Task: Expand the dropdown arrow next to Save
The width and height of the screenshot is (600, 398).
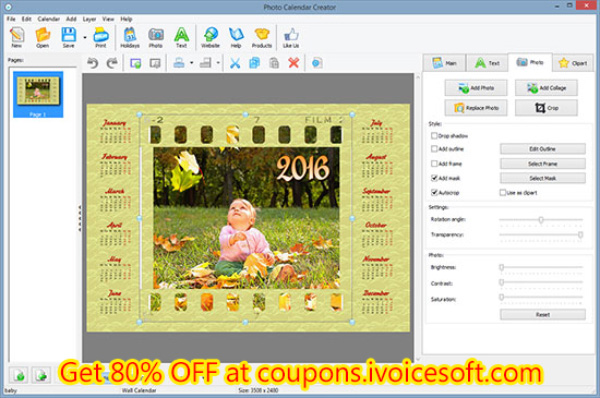Action: (x=85, y=38)
